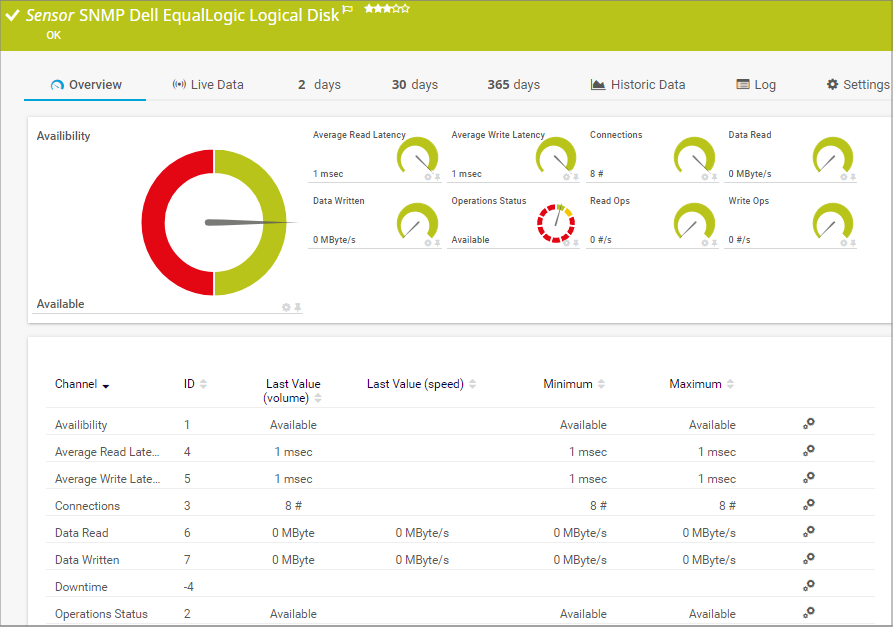Click pin icon on Availibility donut gauge
This screenshot has width=893, height=627.
[297, 307]
